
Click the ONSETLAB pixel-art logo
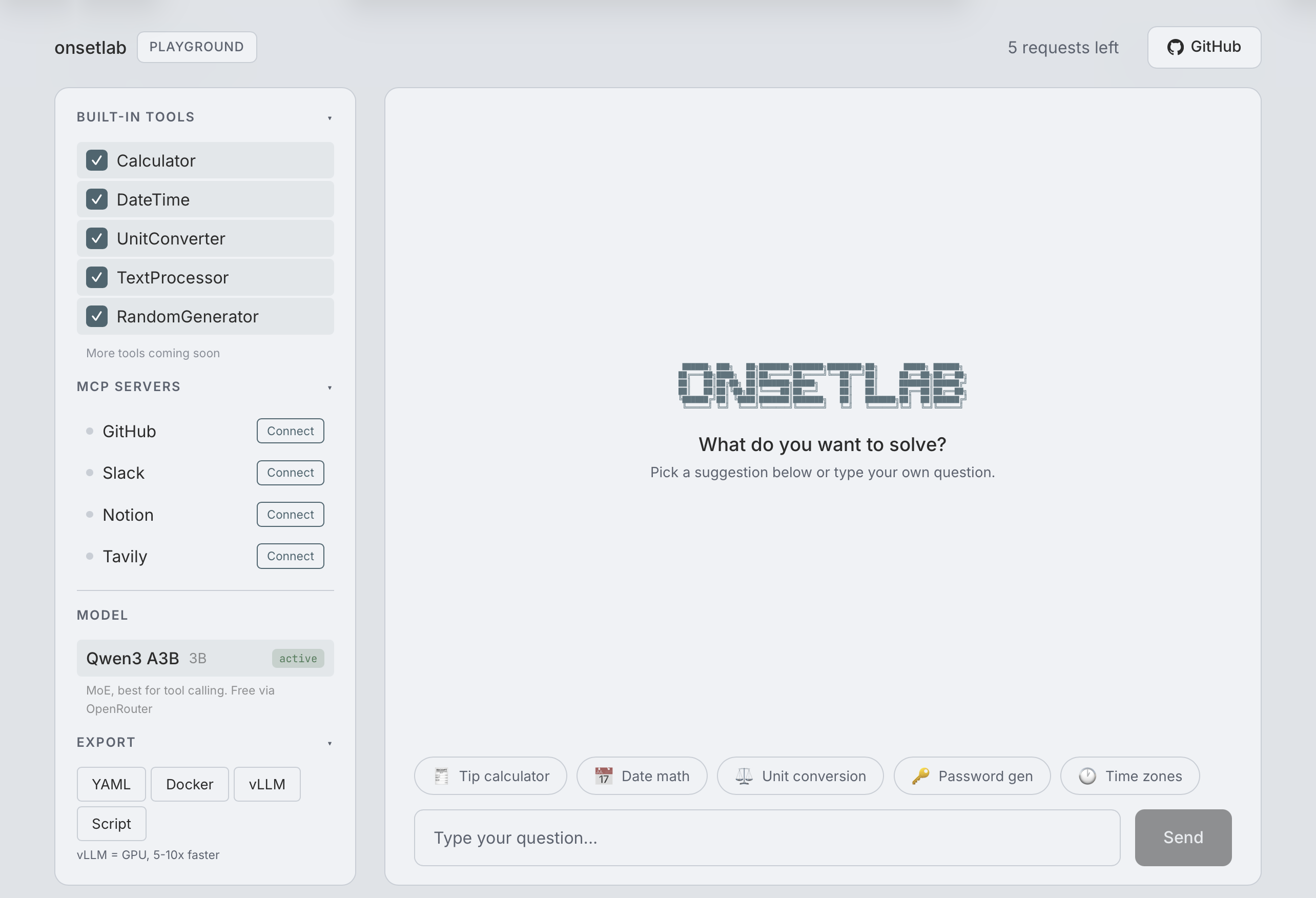click(822, 385)
